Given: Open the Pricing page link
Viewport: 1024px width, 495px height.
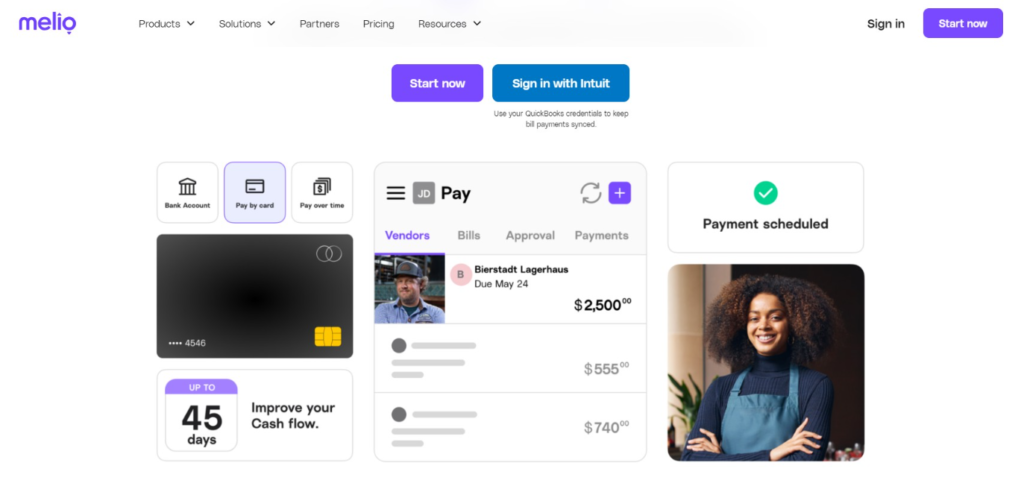Looking at the screenshot, I should 379,24.
